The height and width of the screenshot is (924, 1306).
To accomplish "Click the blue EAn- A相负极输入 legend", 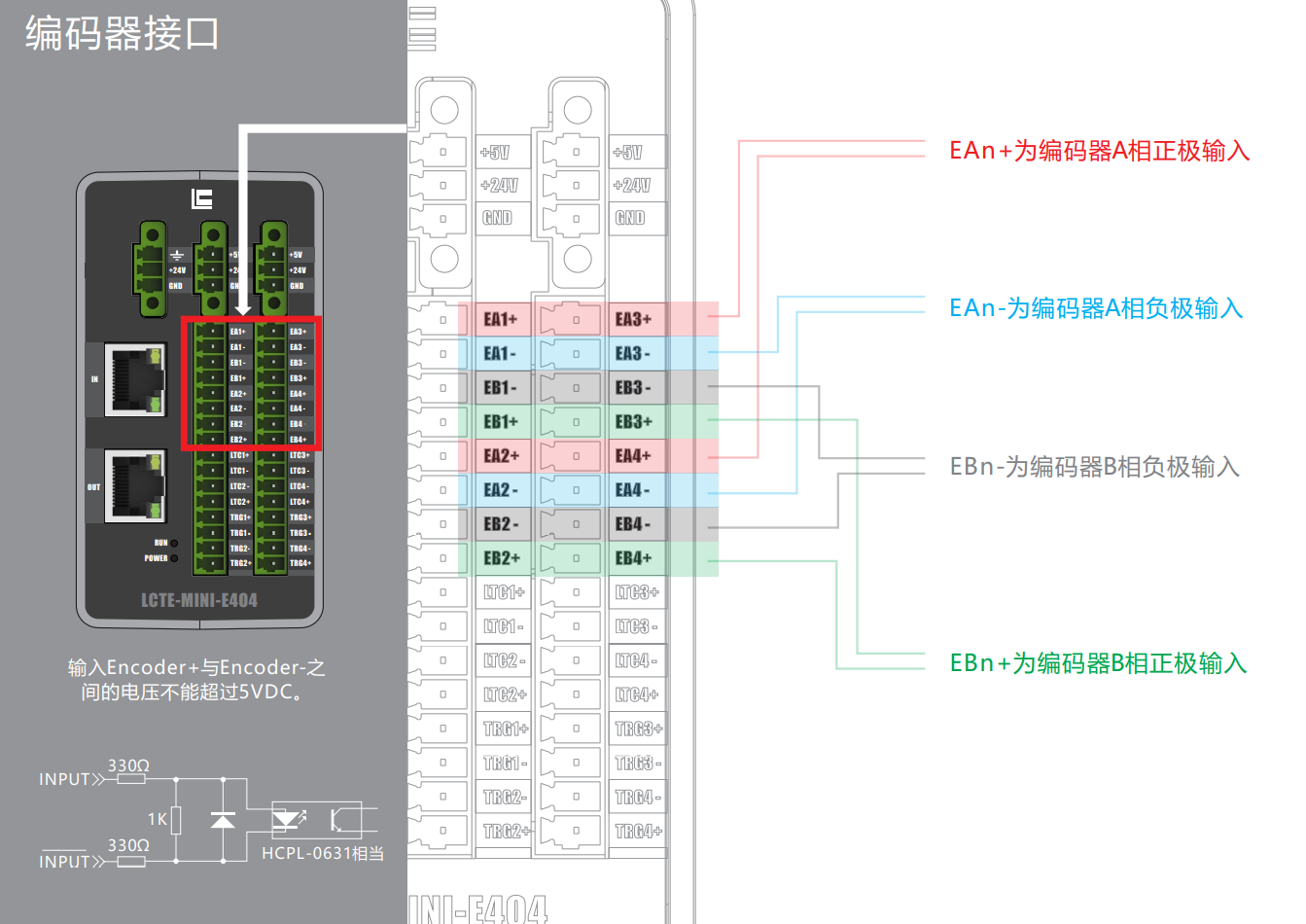I will click(1096, 308).
